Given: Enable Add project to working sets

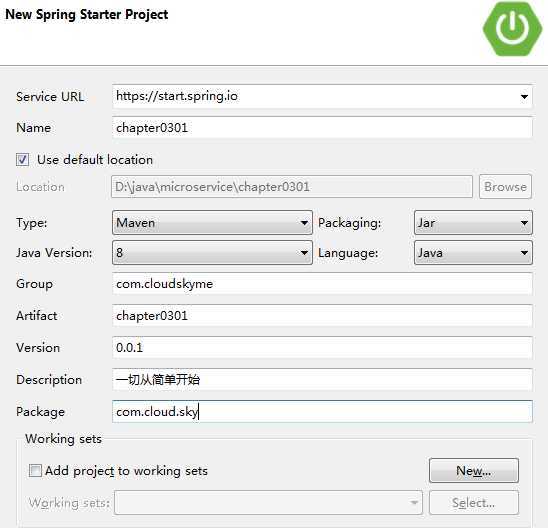Looking at the screenshot, I should click(x=35, y=470).
